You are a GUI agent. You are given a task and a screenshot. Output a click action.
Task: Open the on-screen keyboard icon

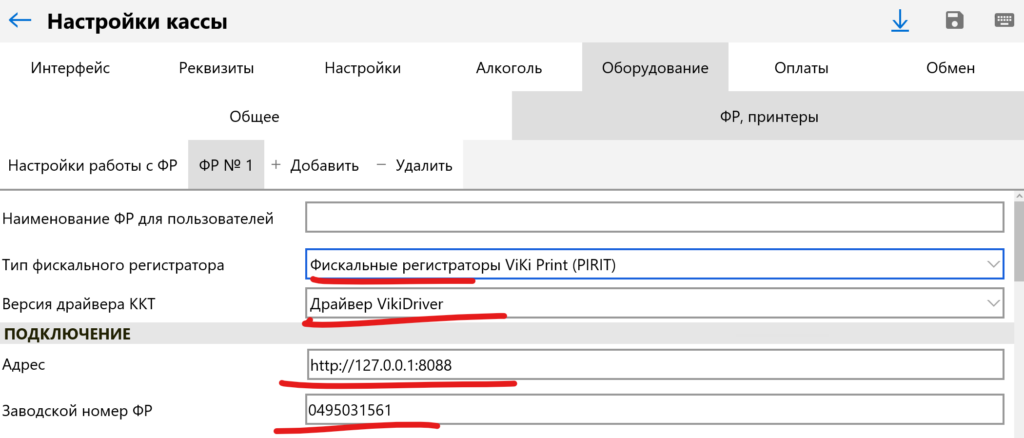click(x=1005, y=21)
